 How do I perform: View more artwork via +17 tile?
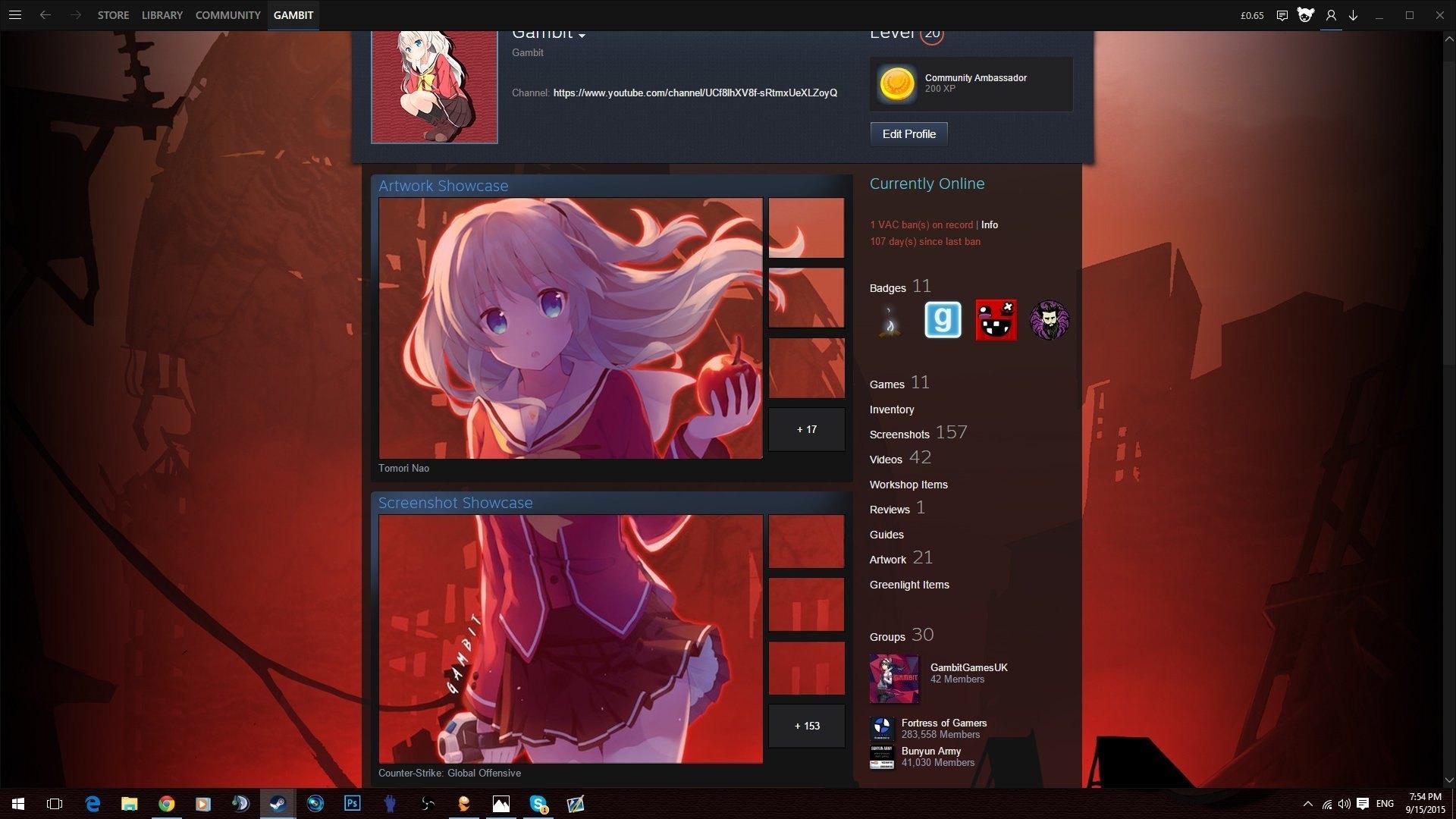coord(806,429)
